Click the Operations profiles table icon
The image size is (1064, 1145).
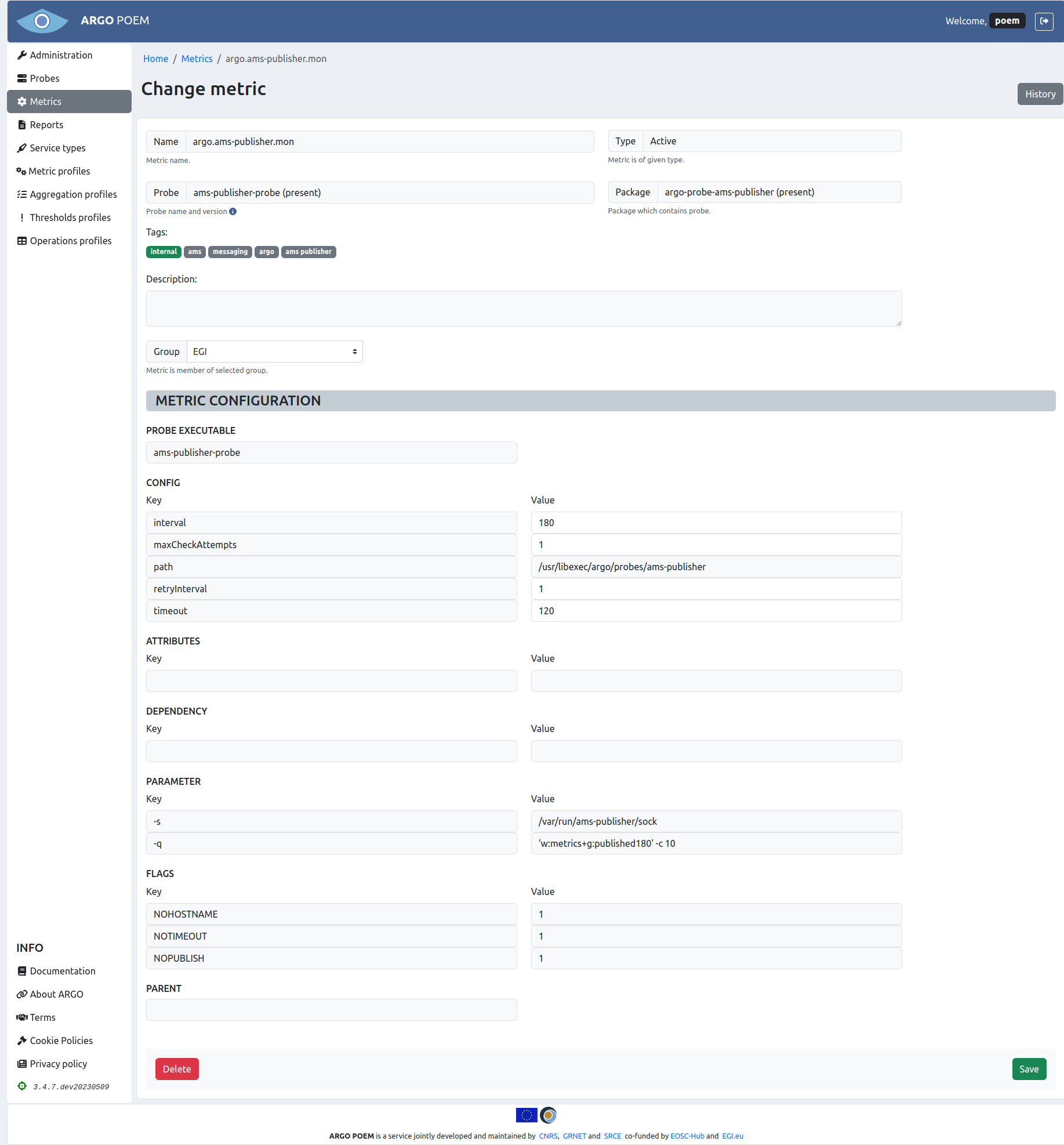22,241
